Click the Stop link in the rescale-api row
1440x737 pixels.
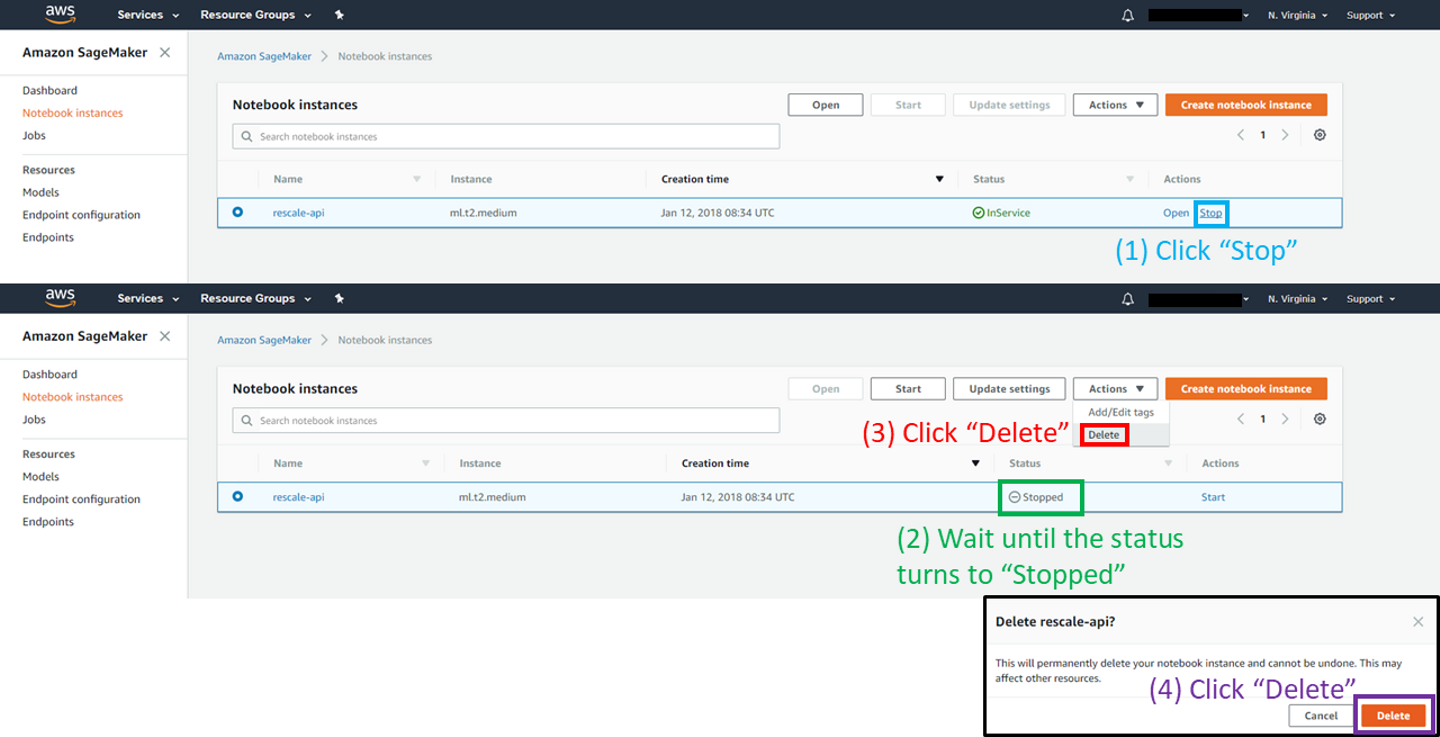1211,213
